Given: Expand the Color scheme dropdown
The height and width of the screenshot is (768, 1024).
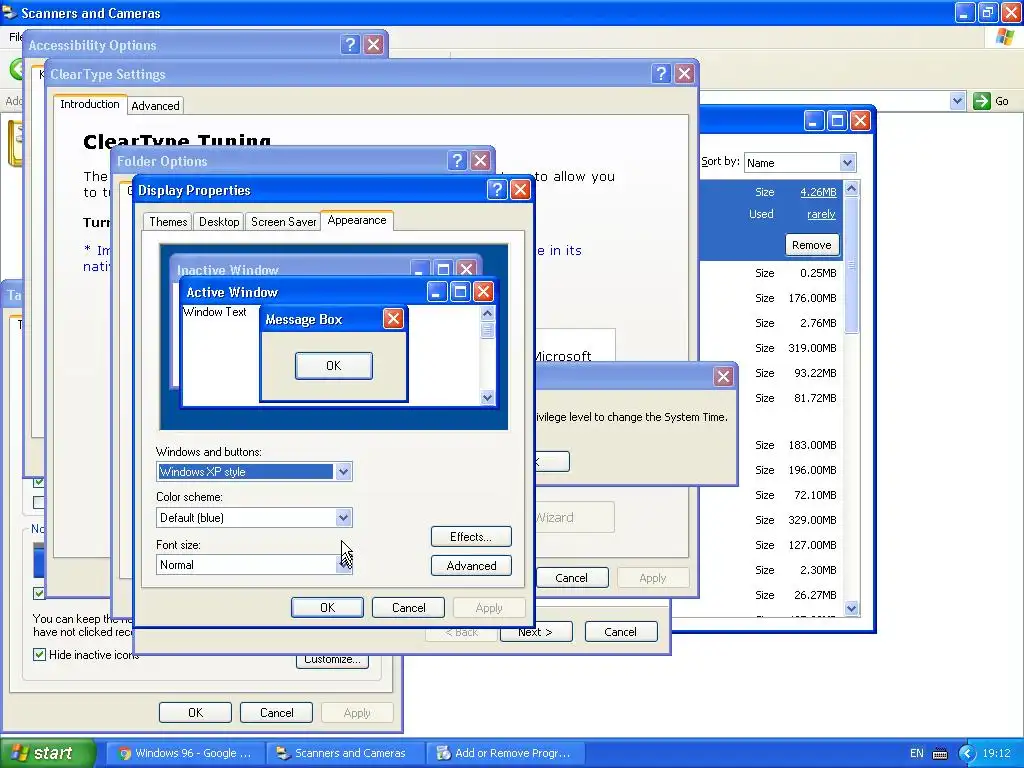Looking at the screenshot, I should click(344, 518).
